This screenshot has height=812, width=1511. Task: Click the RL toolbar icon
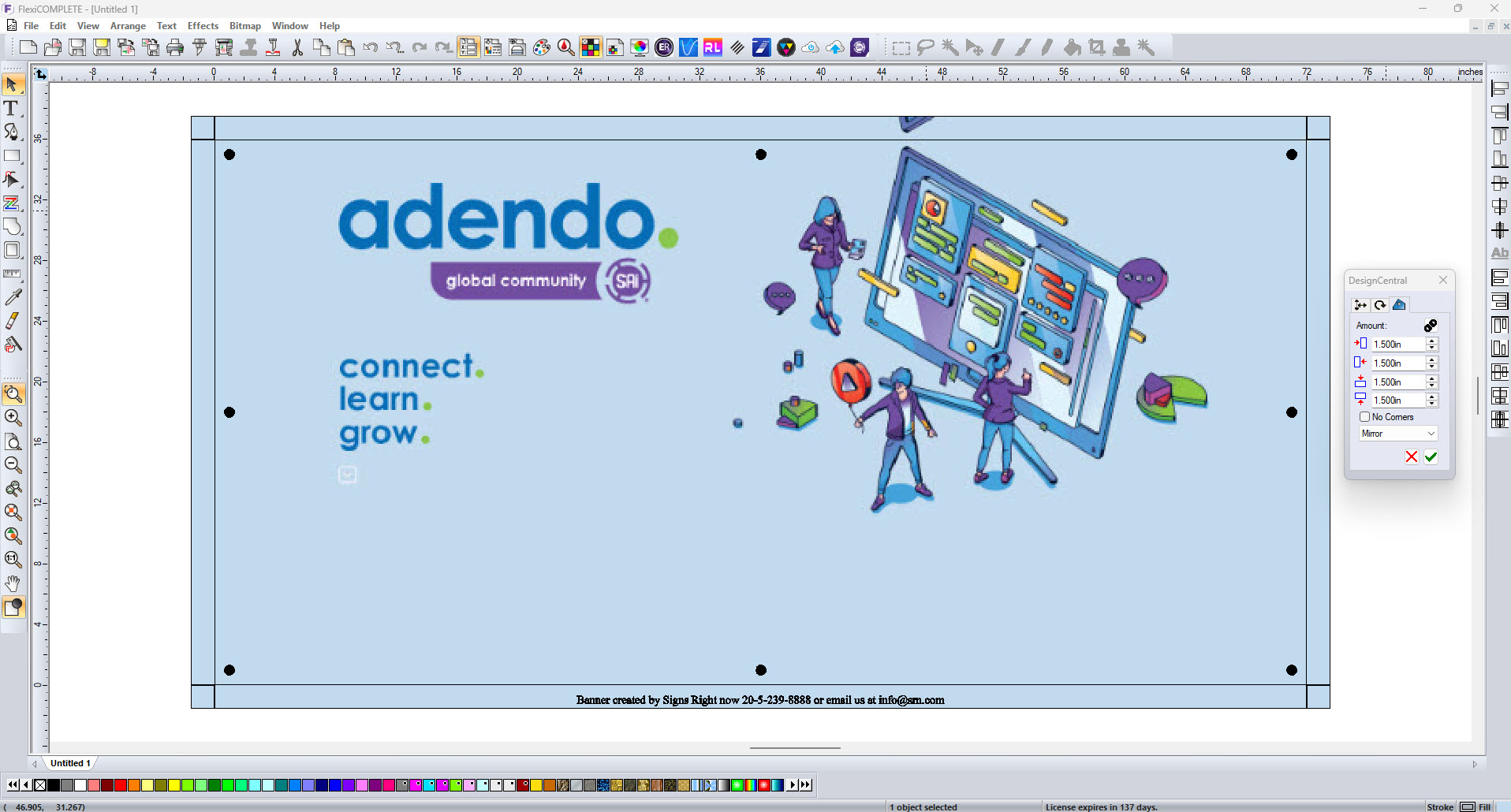(713, 47)
